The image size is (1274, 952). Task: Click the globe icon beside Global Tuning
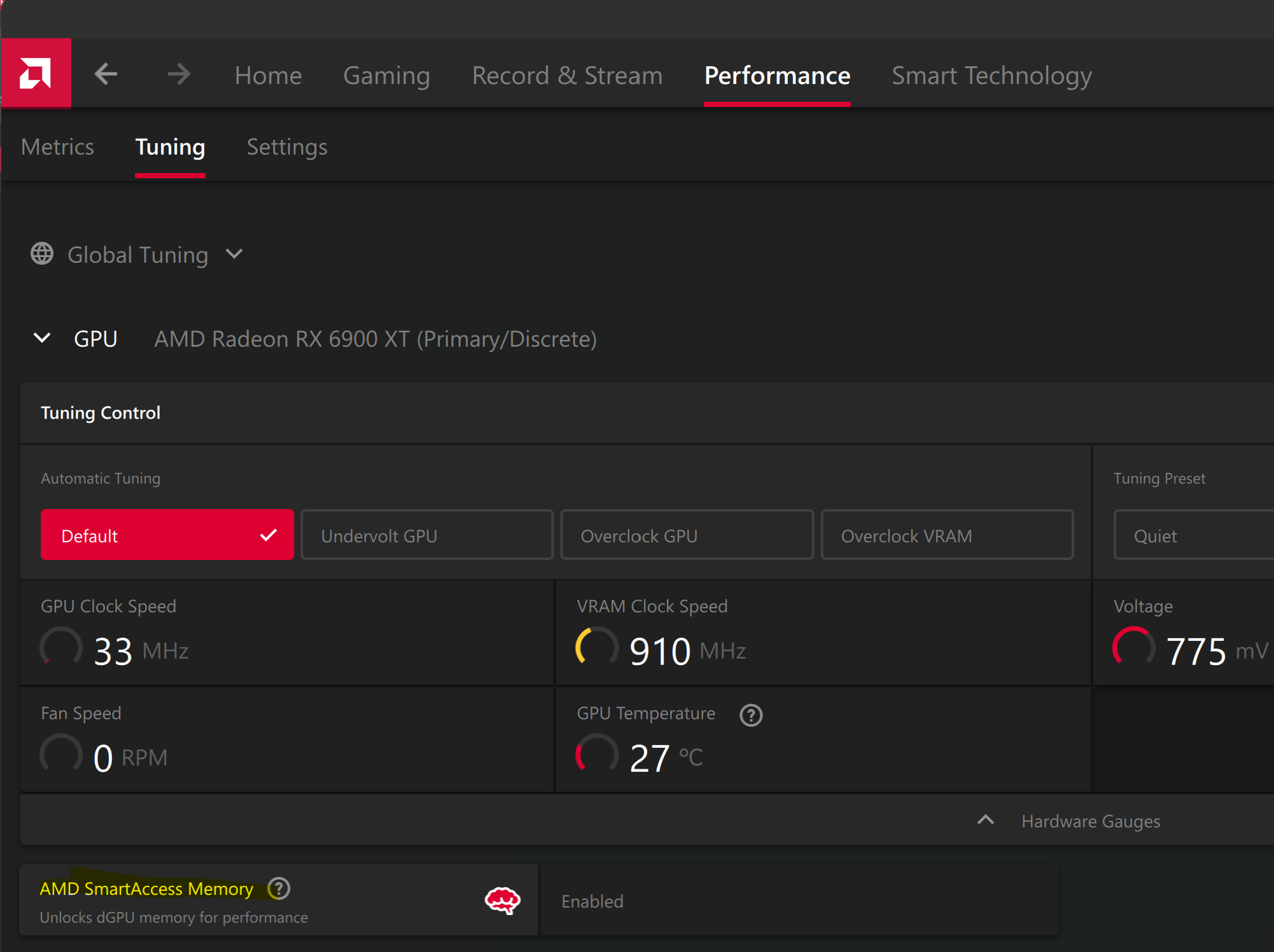click(42, 254)
